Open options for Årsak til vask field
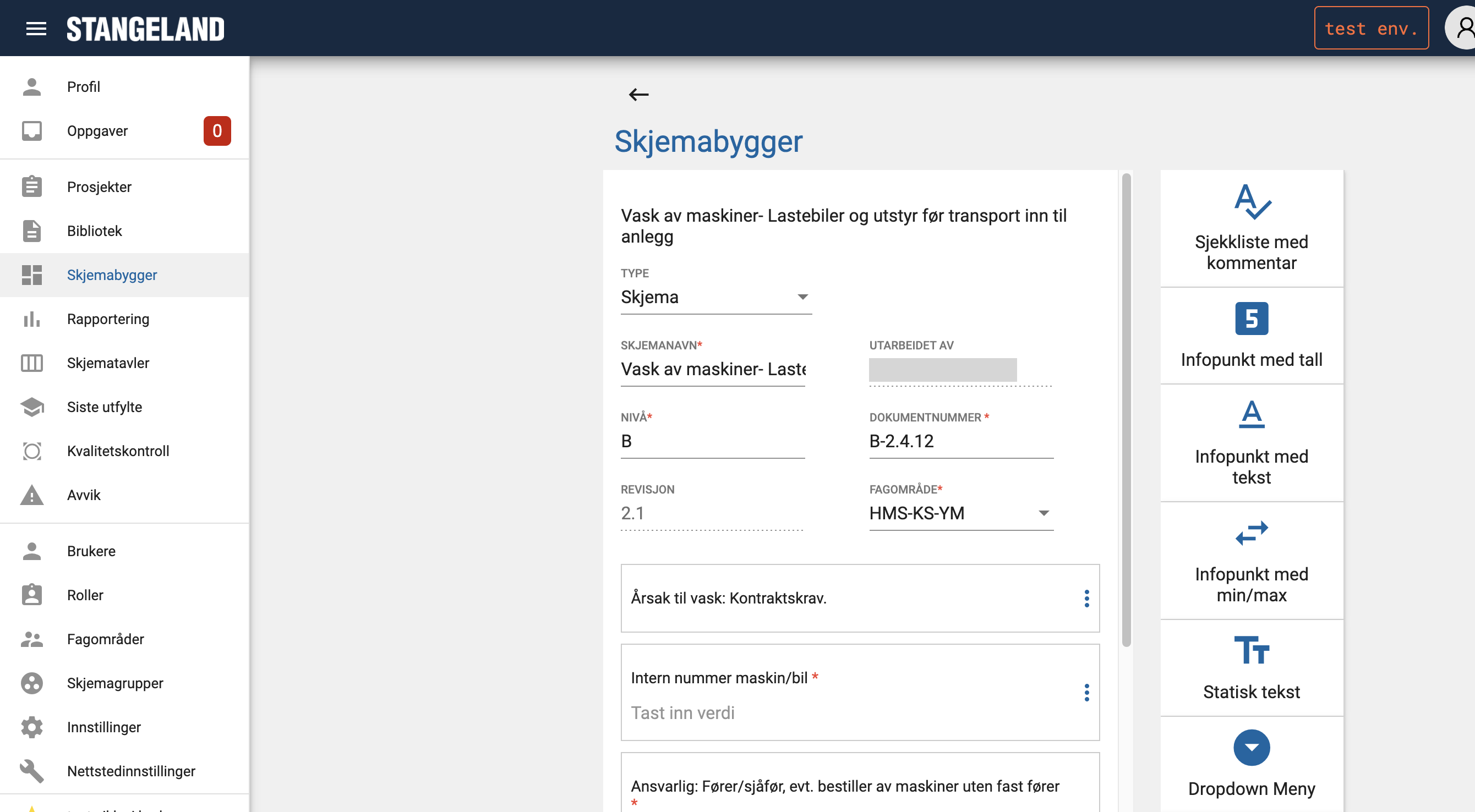This screenshot has width=1475, height=812. tap(1086, 598)
